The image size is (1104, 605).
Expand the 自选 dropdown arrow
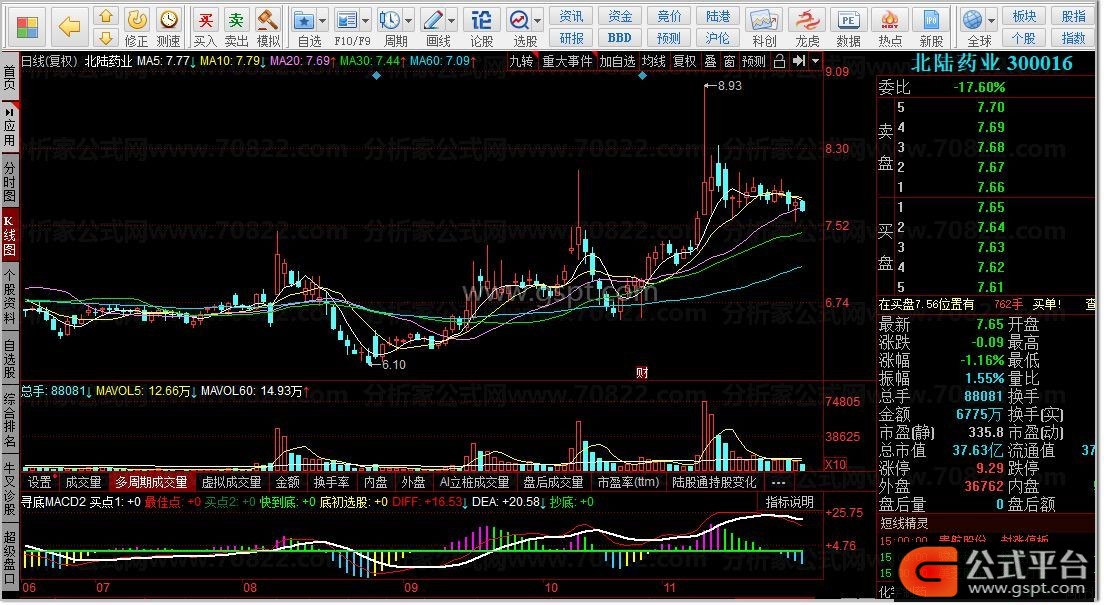click(x=322, y=20)
